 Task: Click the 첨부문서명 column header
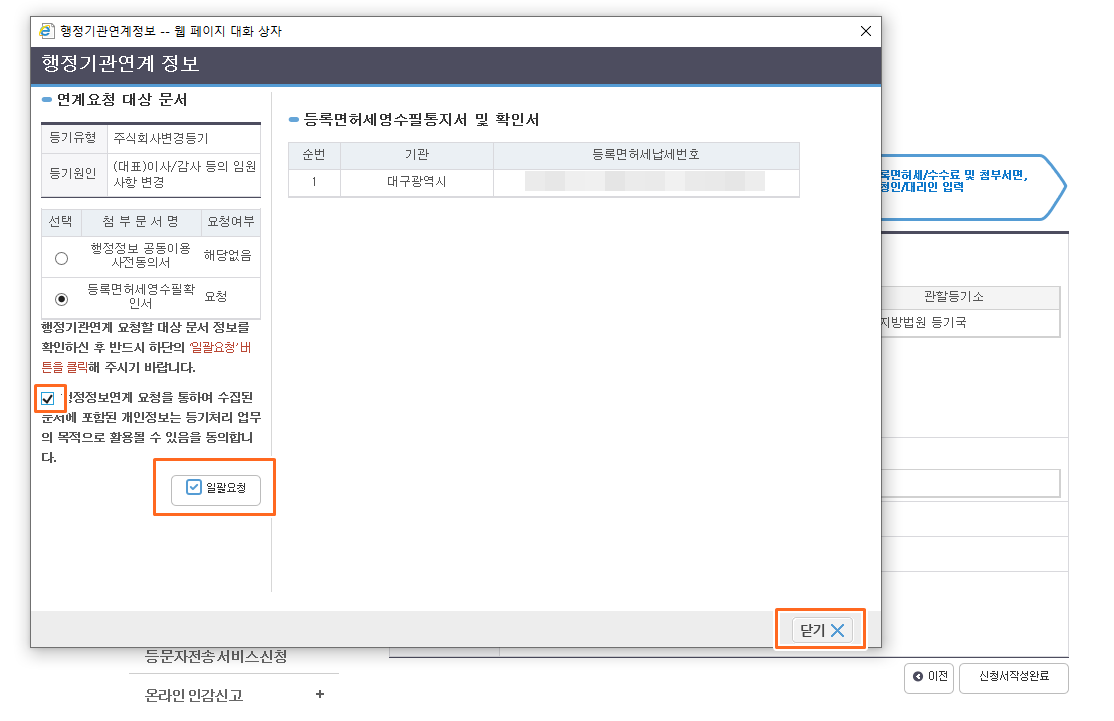tap(141, 222)
